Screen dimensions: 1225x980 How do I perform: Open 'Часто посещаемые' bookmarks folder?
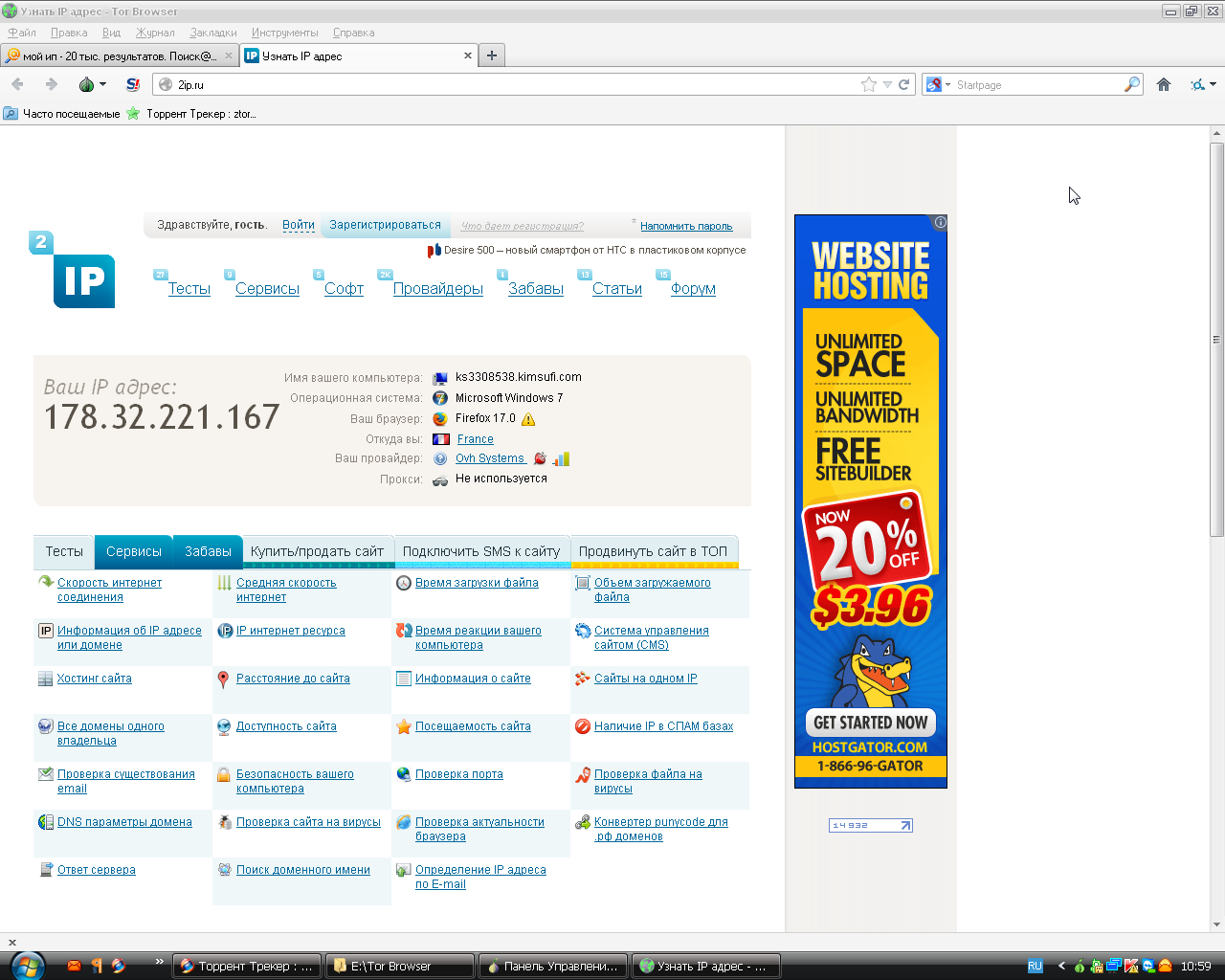[62, 113]
